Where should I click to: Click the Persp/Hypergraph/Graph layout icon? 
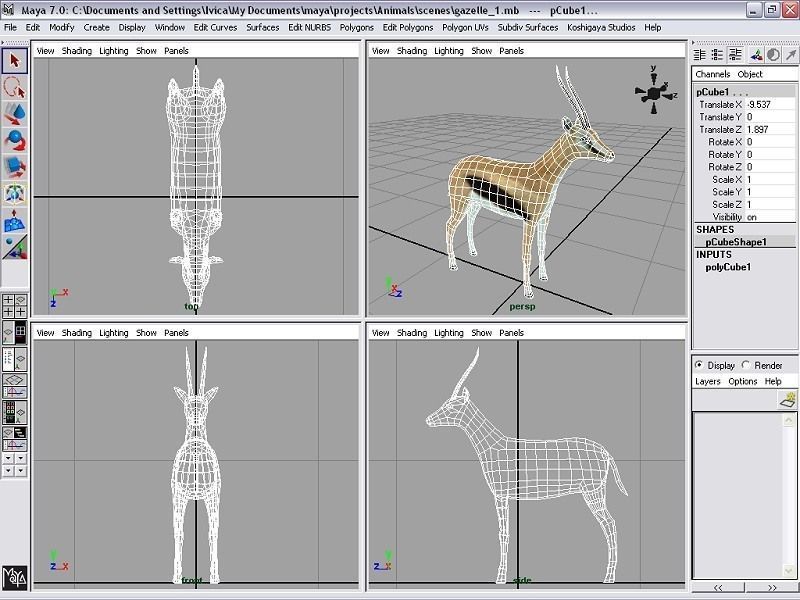[x=14, y=439]
